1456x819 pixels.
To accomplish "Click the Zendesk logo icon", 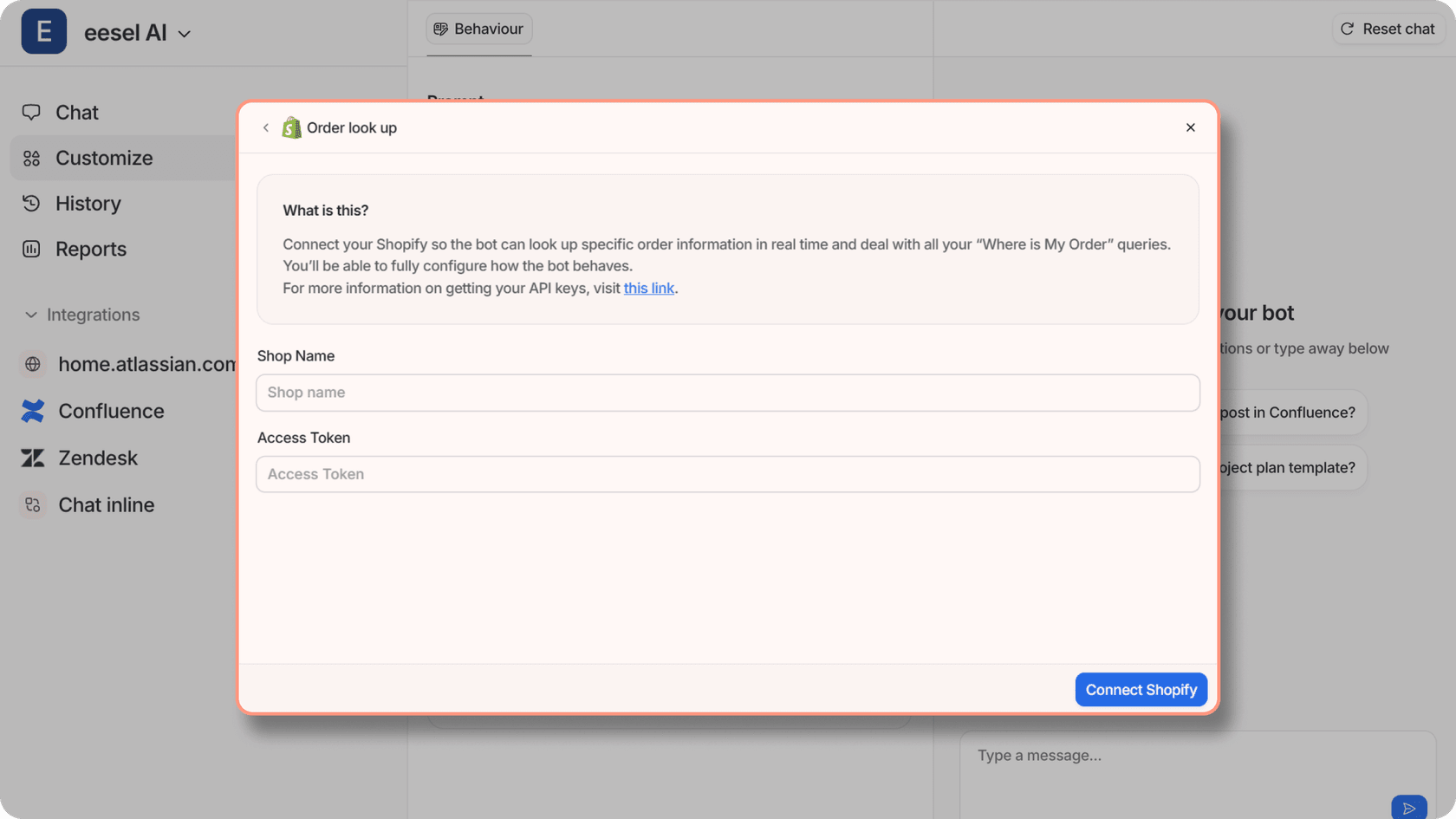I will [x=33, y=458].
